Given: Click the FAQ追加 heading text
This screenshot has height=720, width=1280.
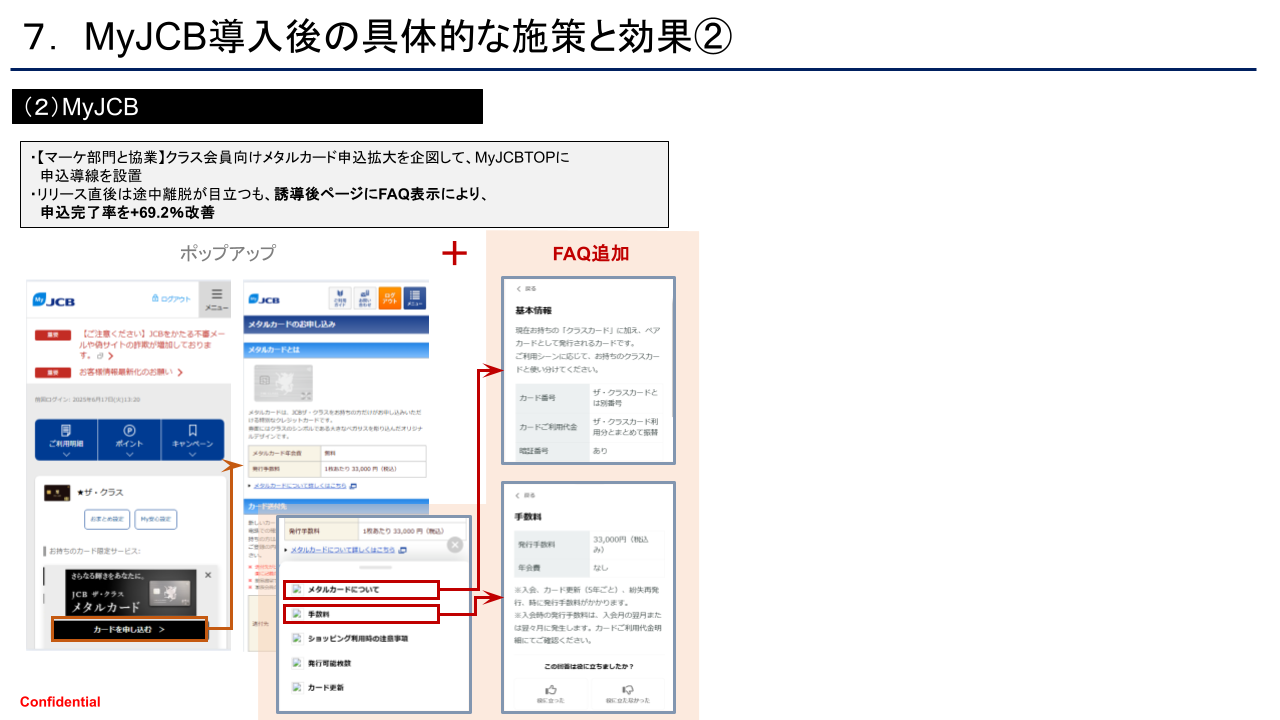Looking at the screenshot, I should [591, 254].
